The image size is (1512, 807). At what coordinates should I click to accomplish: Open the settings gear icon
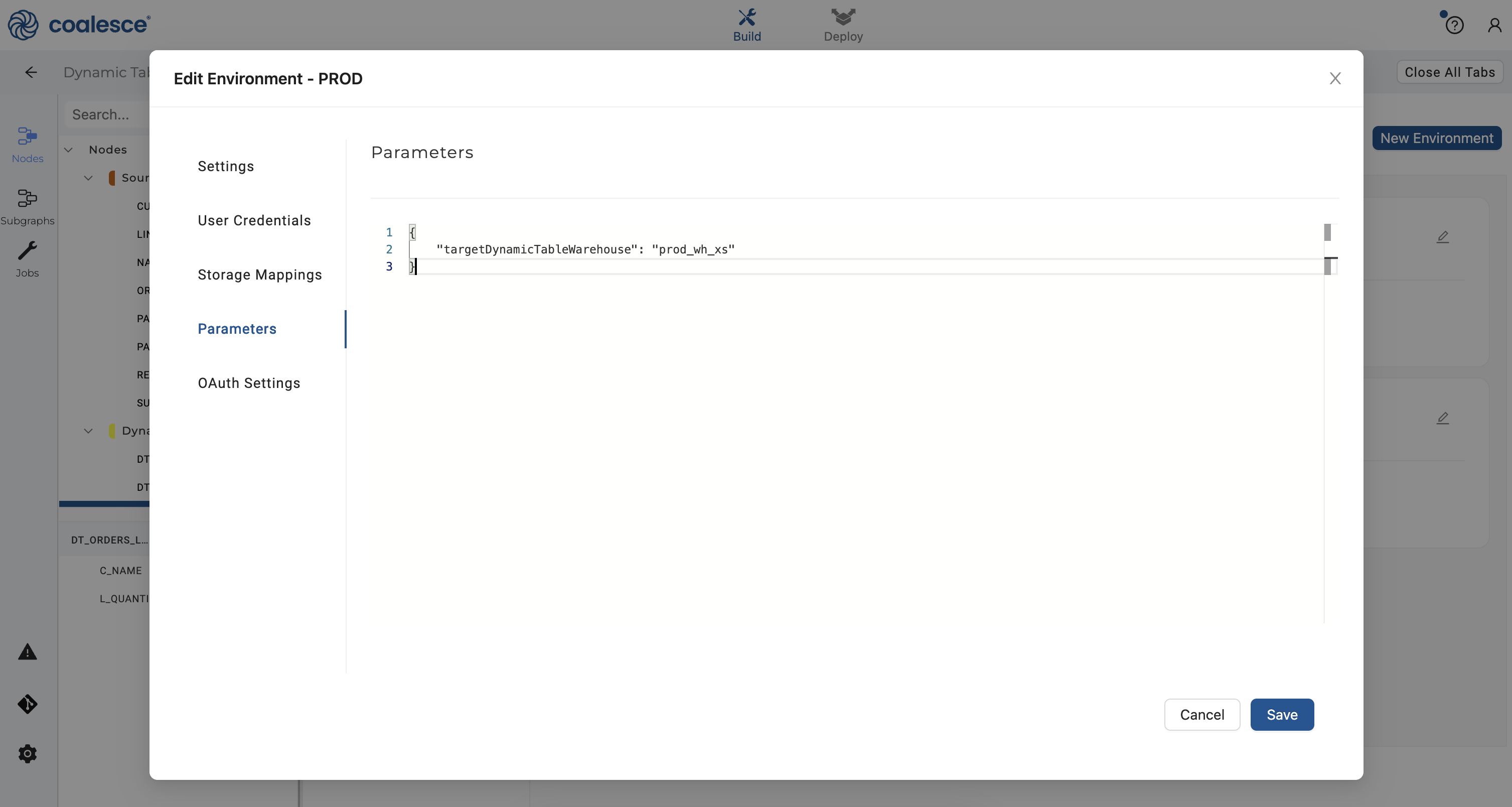[x=27, y=754]
